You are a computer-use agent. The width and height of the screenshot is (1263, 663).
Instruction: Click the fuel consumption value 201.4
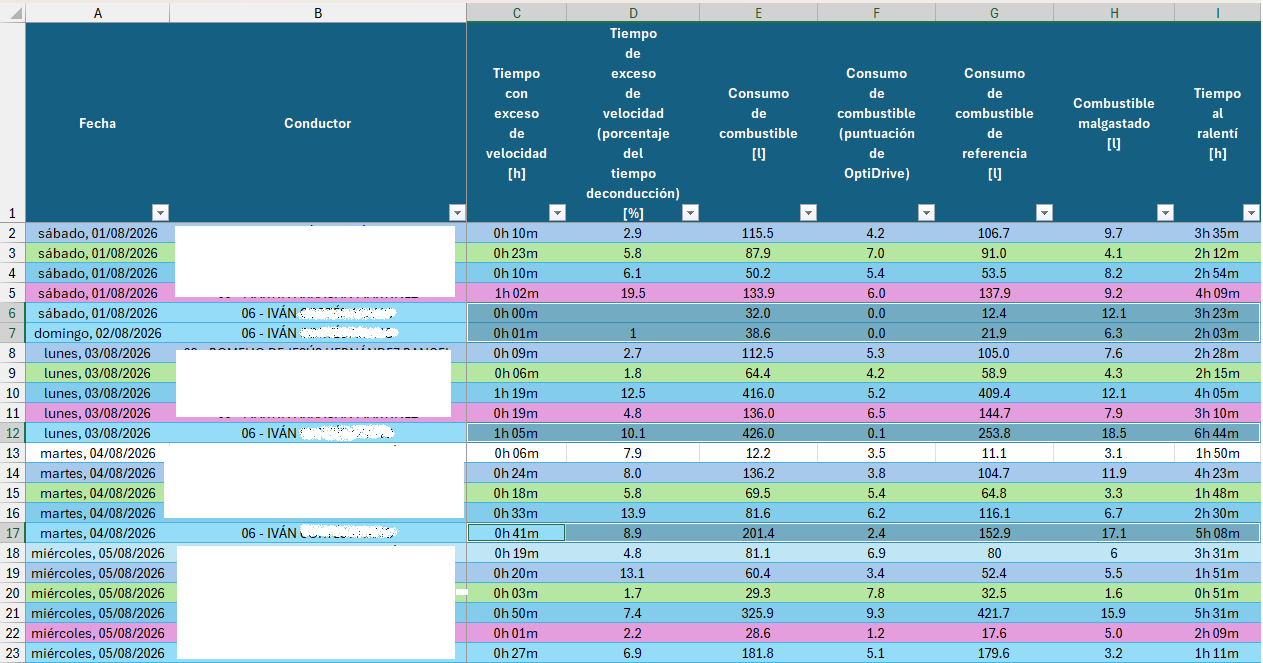click(758, 533)
